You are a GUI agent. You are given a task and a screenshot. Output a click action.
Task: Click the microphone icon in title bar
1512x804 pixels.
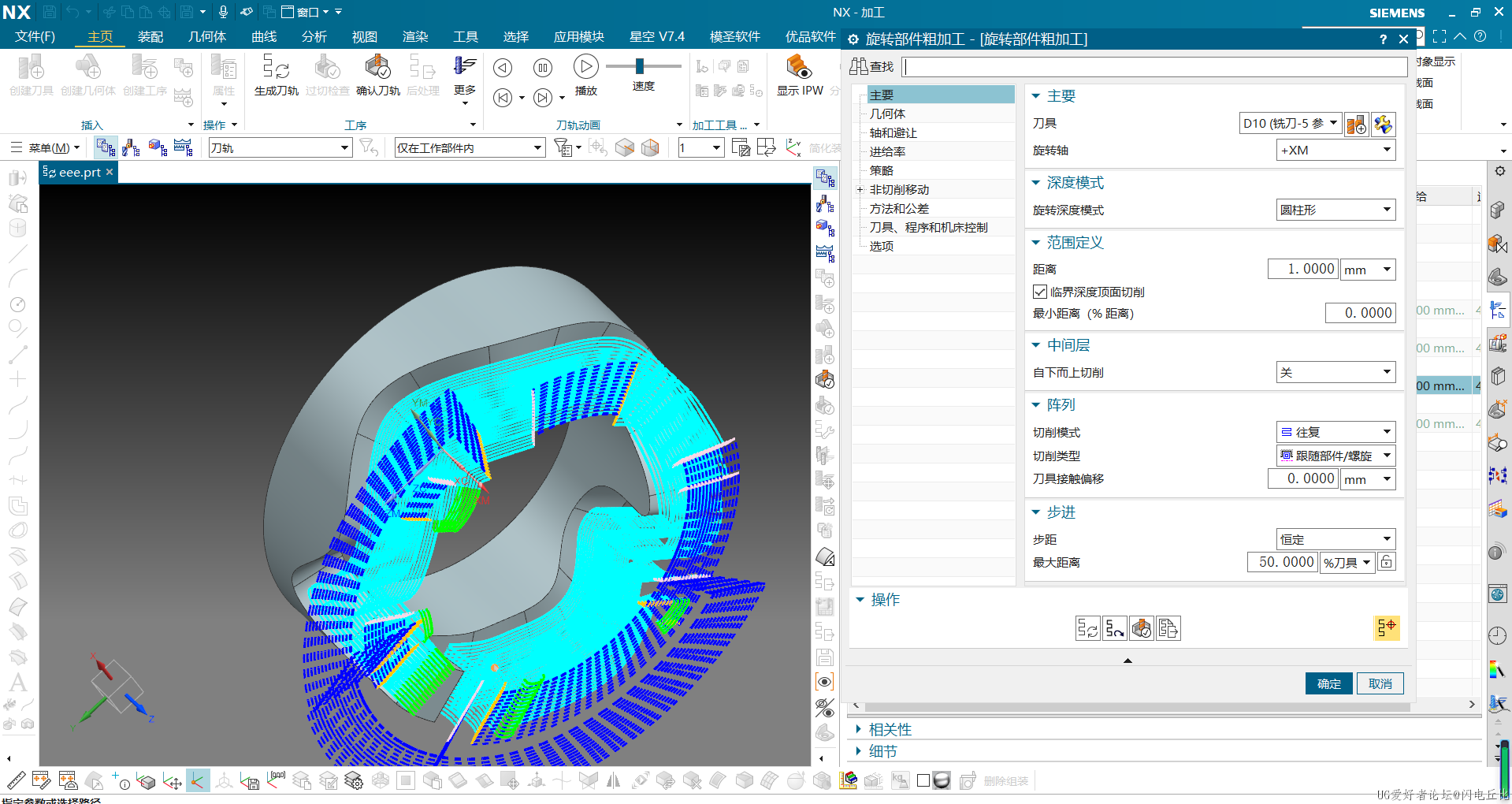(223, 12)
